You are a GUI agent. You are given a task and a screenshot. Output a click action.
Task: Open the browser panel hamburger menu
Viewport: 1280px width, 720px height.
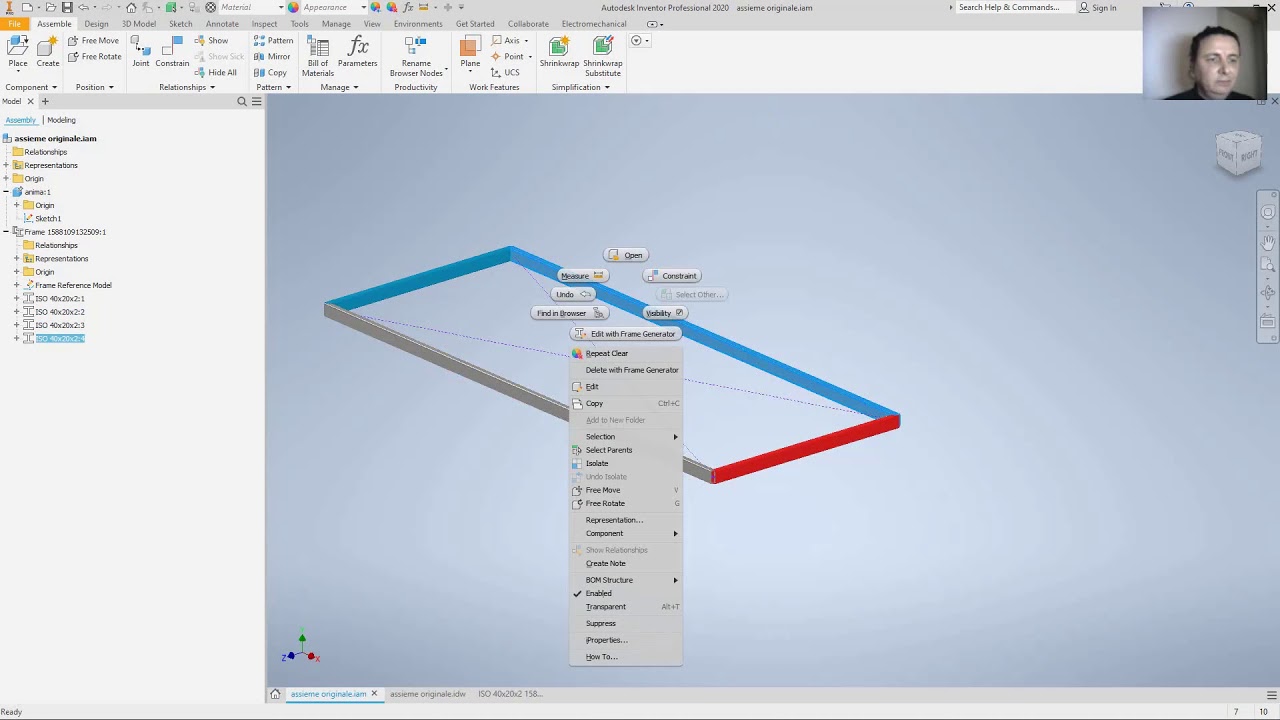(x=256, y=101)
